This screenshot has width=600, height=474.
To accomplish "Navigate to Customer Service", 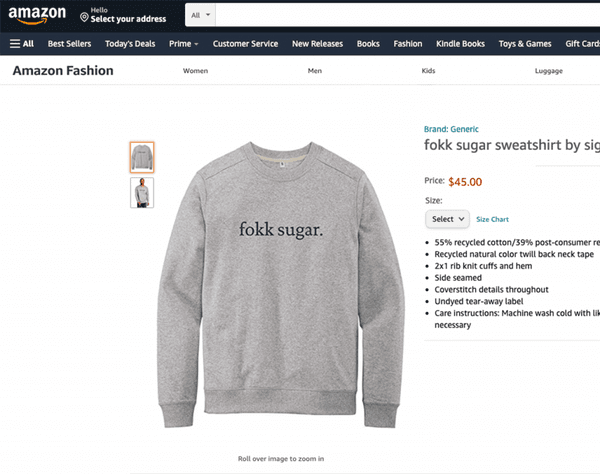I will point(245,44).
